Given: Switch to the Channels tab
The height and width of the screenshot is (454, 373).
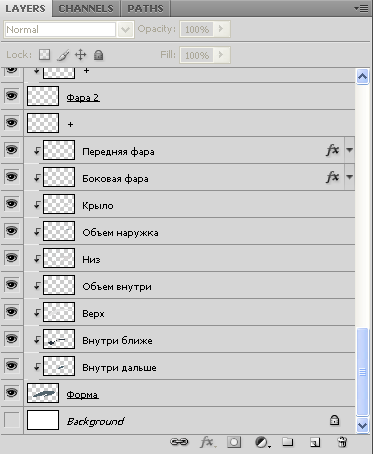Looking at the screenshot, I should [x=86, y=8].
